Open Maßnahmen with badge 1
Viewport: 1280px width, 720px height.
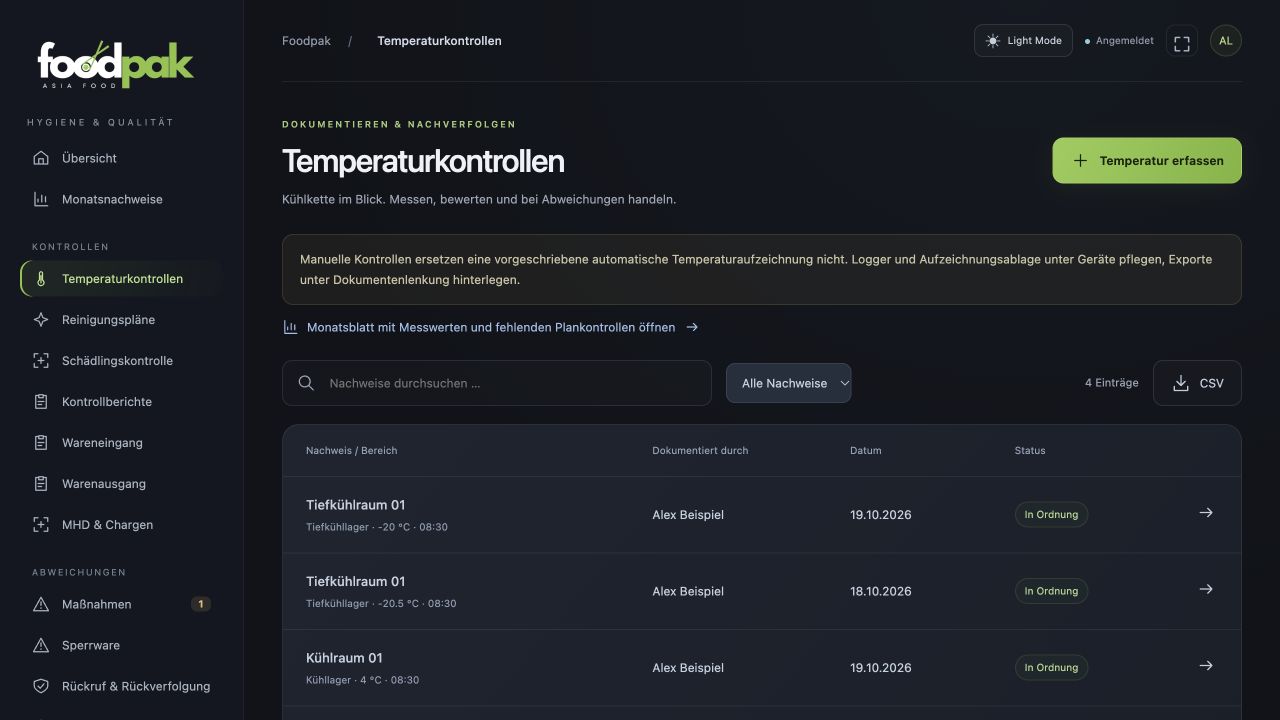[x=121, y=604]
